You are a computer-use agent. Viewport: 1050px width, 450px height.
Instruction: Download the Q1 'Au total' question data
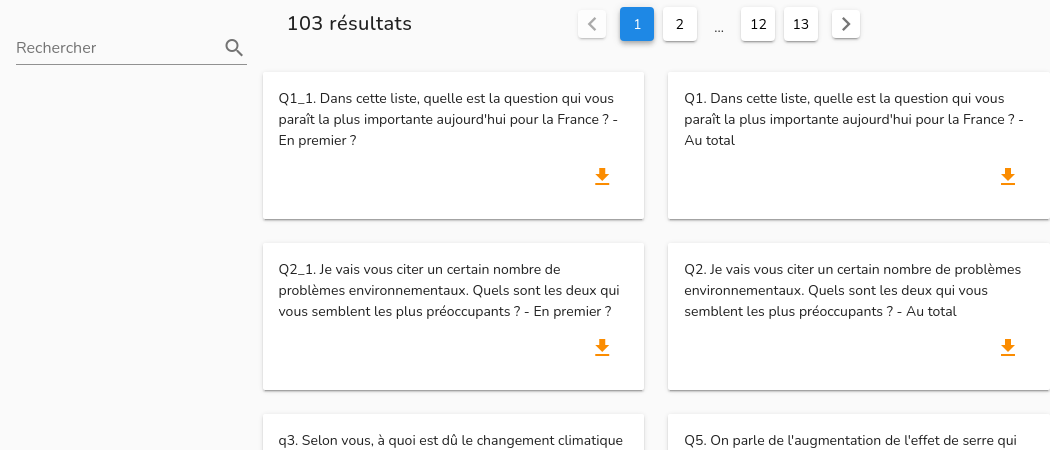[1008, 177]
